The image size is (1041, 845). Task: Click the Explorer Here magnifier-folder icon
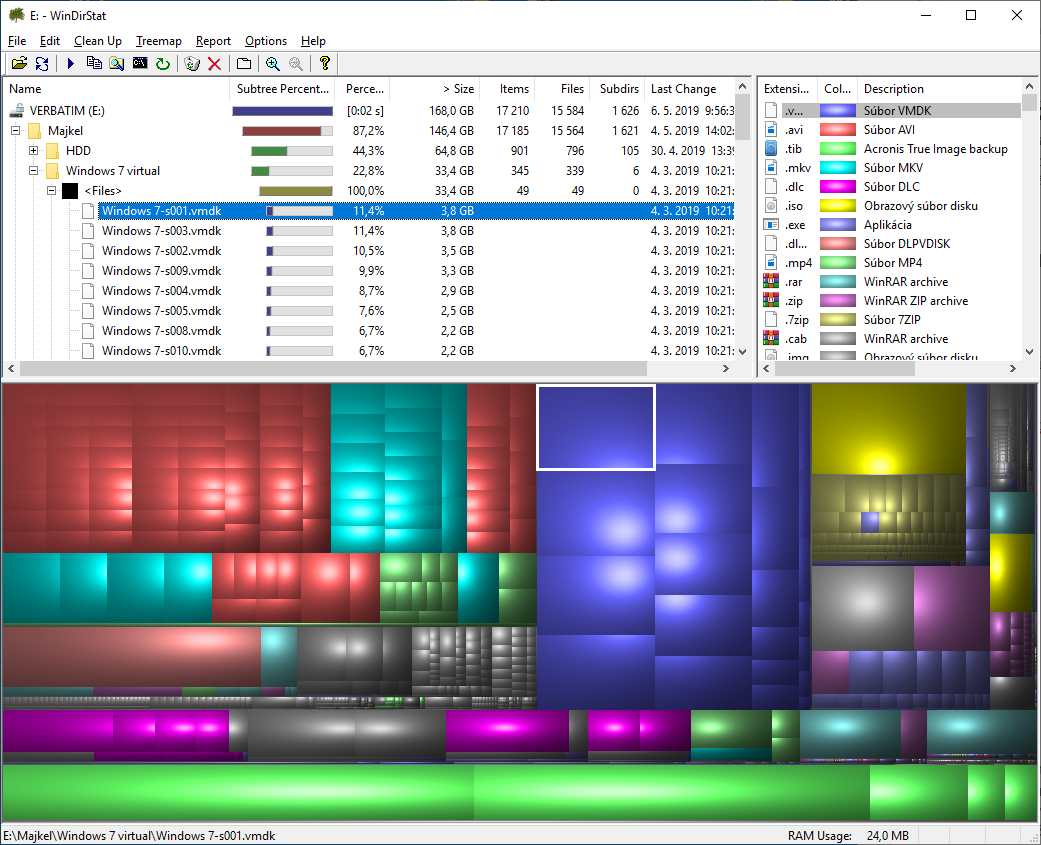(x=117, y=64)
